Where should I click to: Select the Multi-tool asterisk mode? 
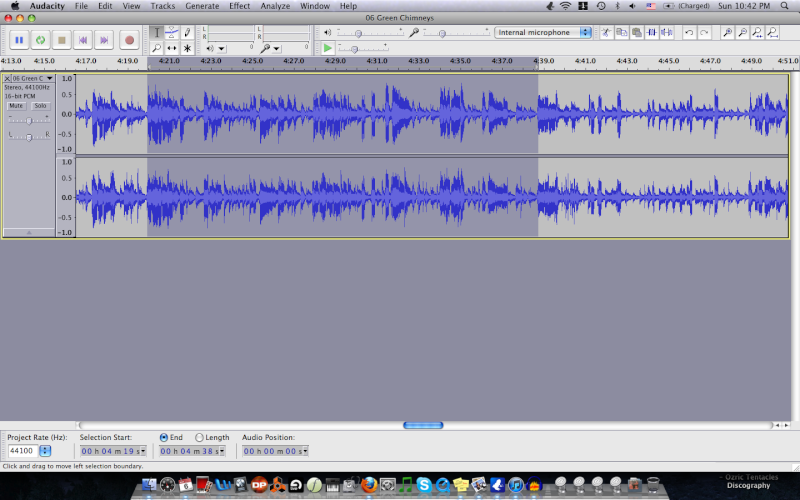click(187, 48)
